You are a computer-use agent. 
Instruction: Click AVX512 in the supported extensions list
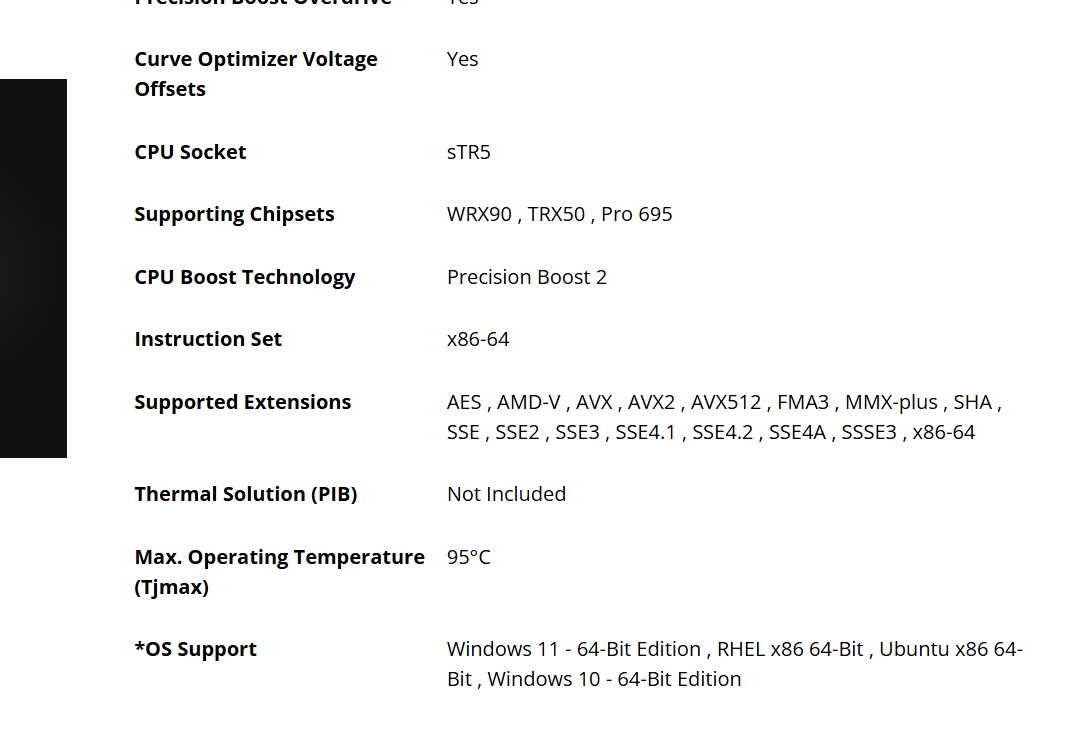726,402
